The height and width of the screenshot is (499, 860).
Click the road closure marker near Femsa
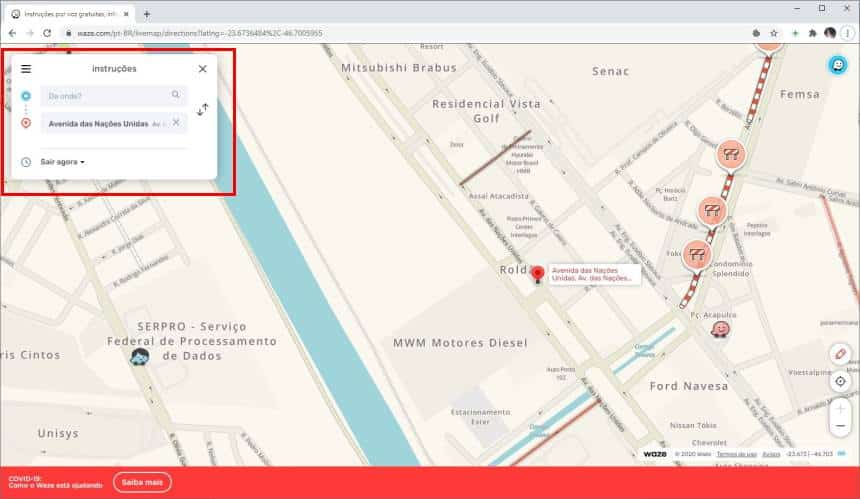tap(731, 155)
